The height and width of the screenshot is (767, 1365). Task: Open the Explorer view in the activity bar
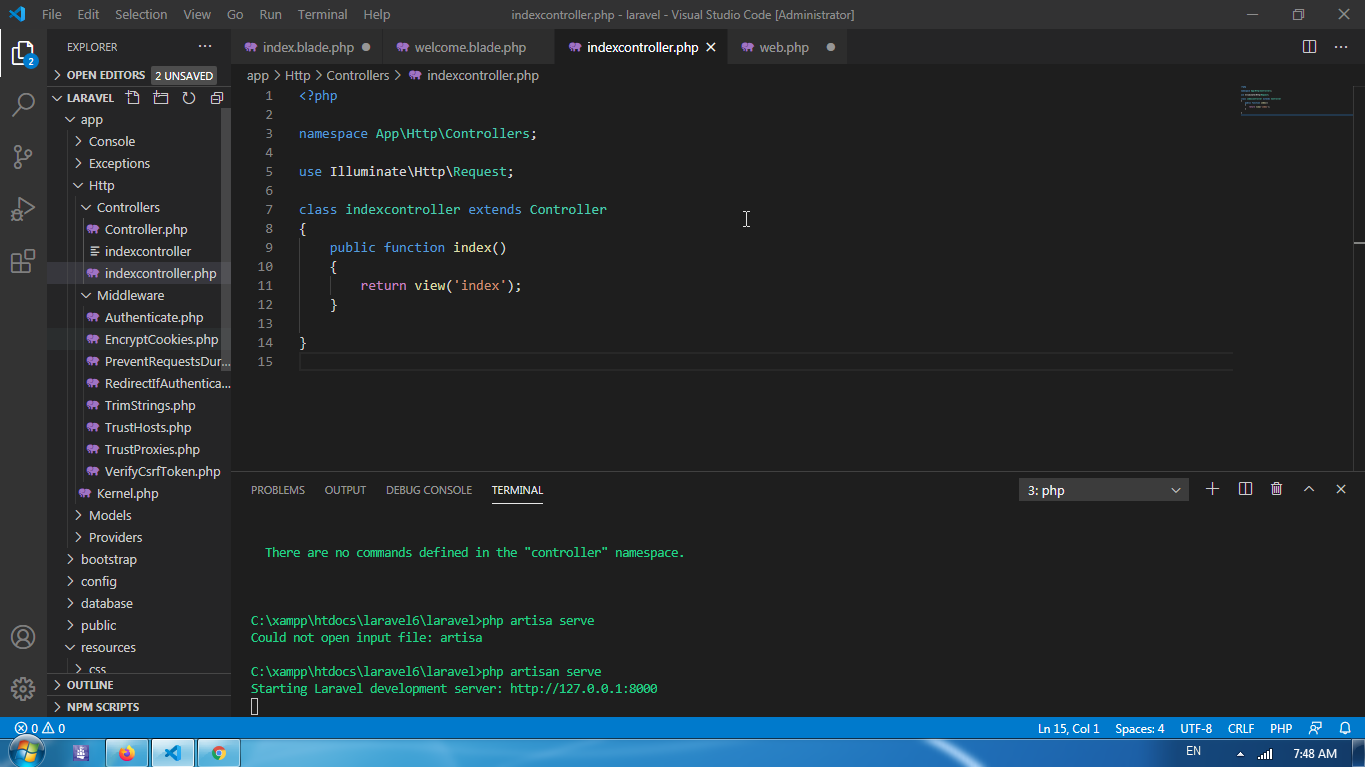tap(23, 53)
